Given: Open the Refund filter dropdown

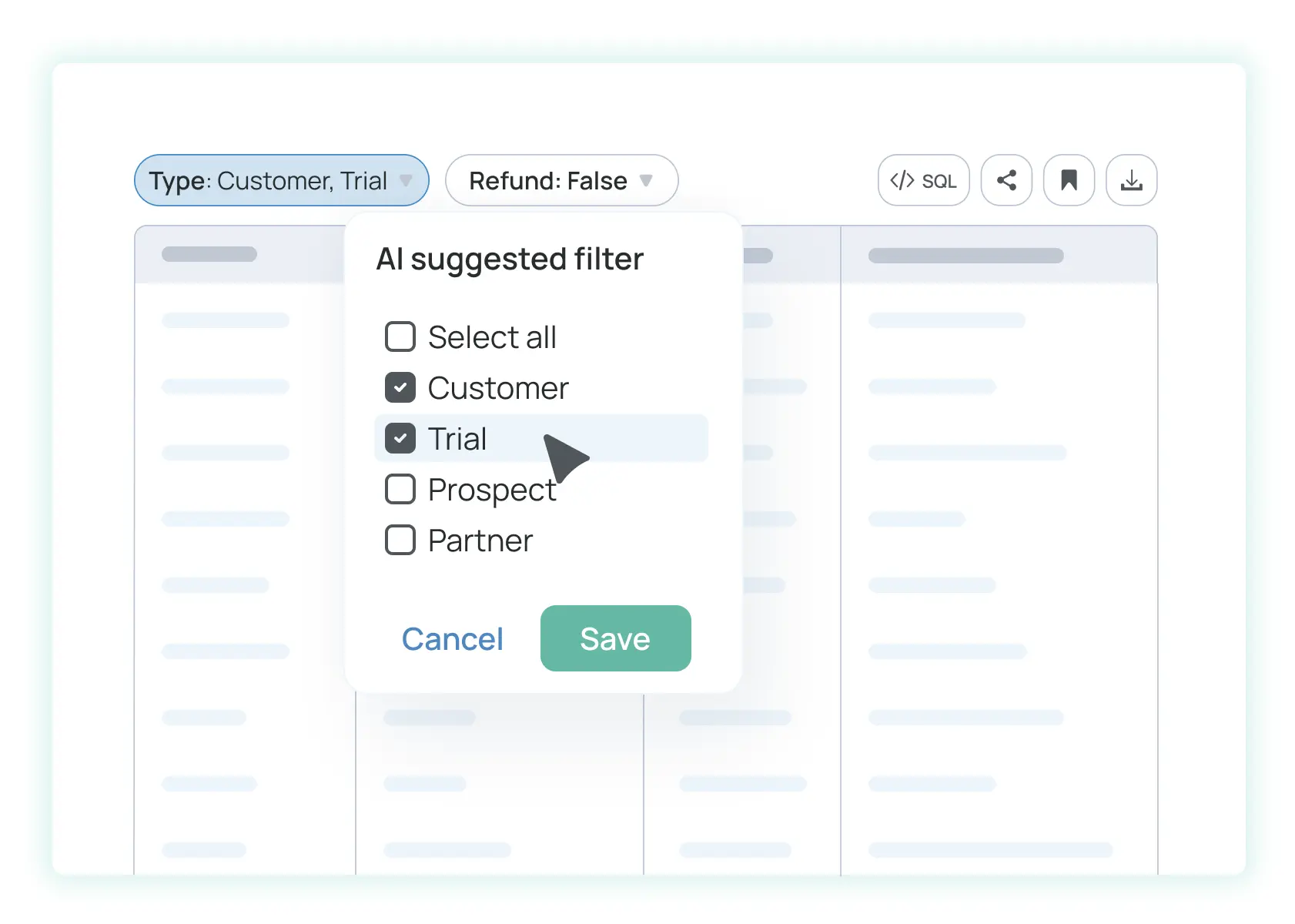Looking at the screenshot, I should [647, 181].
